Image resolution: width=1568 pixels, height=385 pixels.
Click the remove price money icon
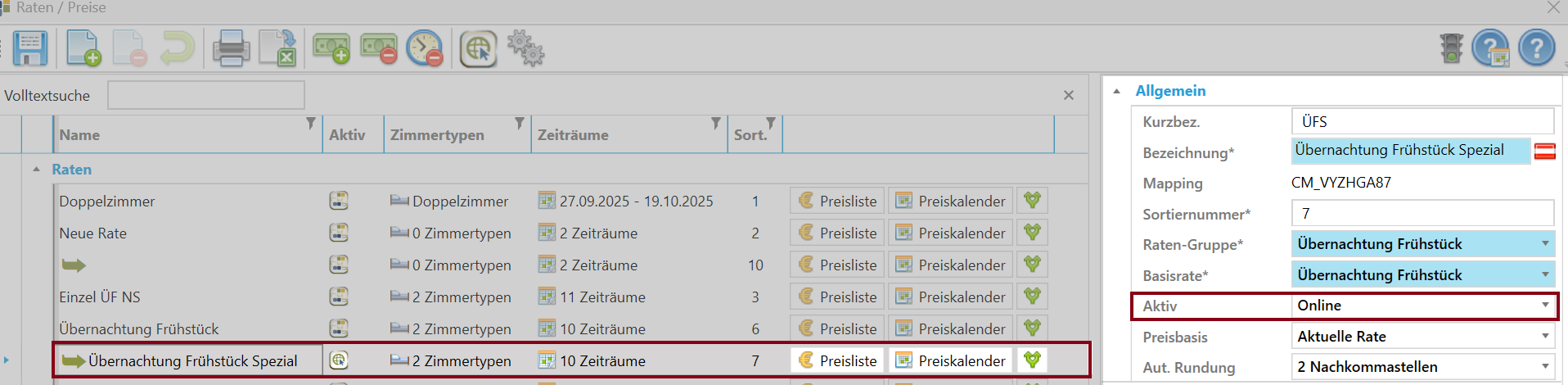[x=379, y=48]
